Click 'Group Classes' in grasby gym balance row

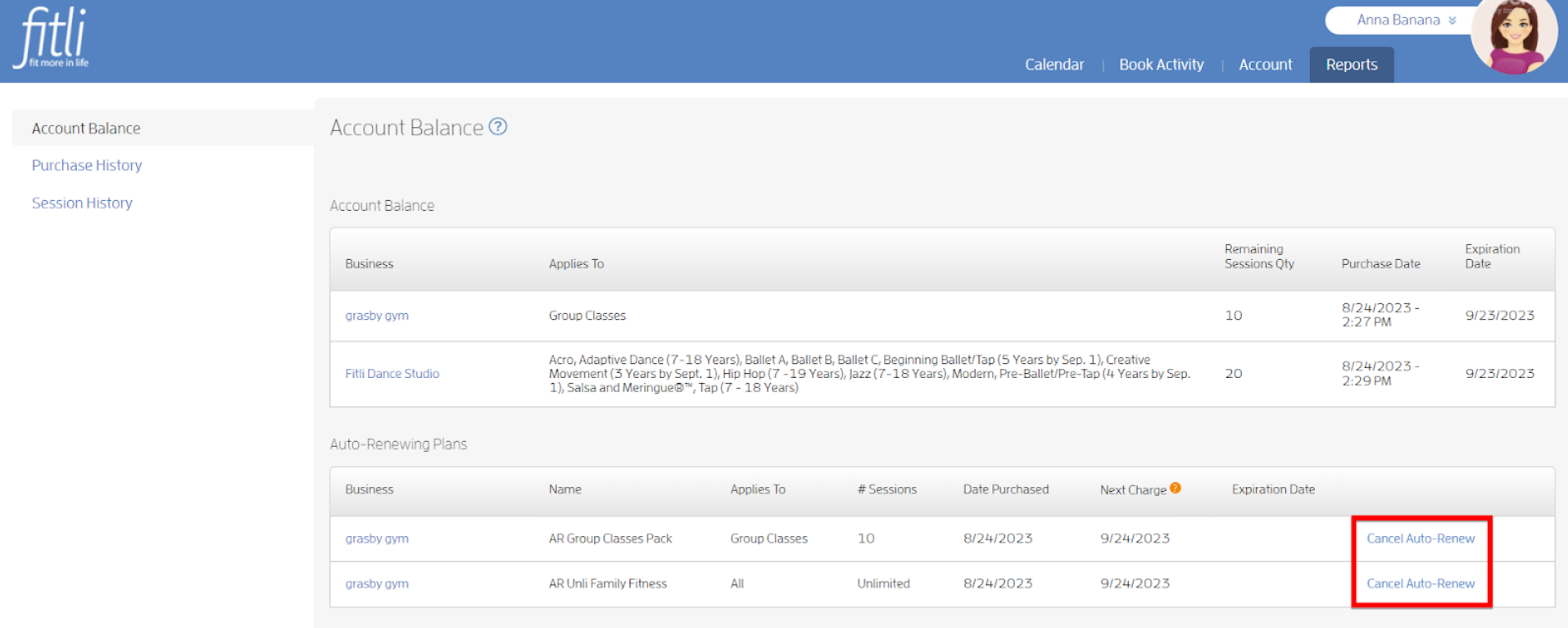587,316
